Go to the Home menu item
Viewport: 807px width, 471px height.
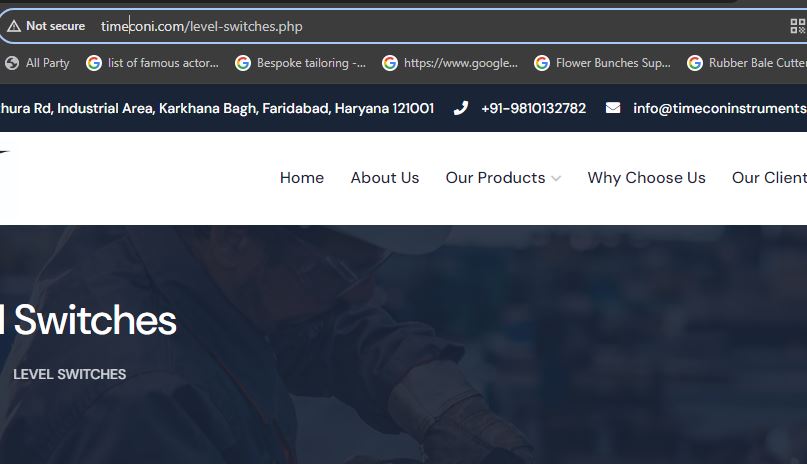pyautogui.click(x=302, y=178)
